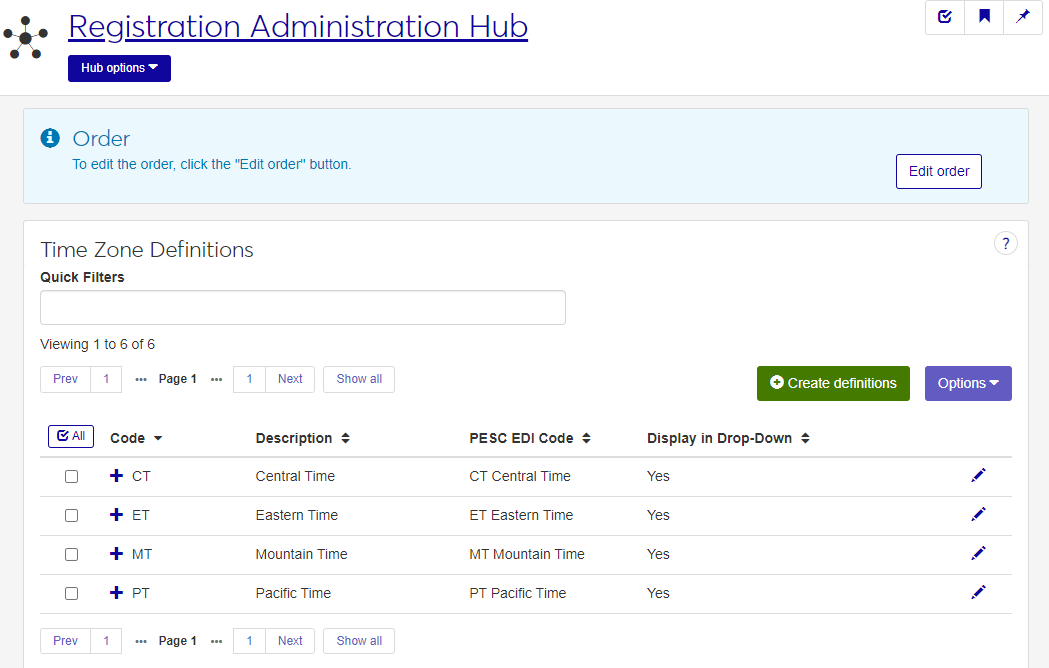The image size is (1049, 668).
Task: Toggle the select All checkbox button
Action: click(x=71, y=437)
